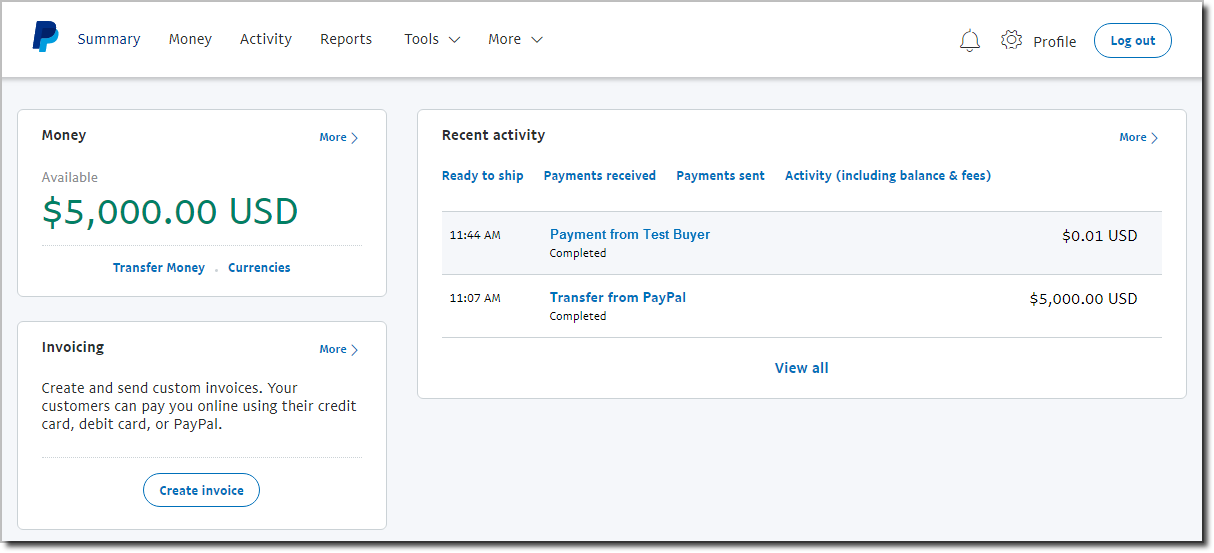Switch to Payments sent tab
The width and height of the screenshot is (1214, 553).
(x=720, y=176)
